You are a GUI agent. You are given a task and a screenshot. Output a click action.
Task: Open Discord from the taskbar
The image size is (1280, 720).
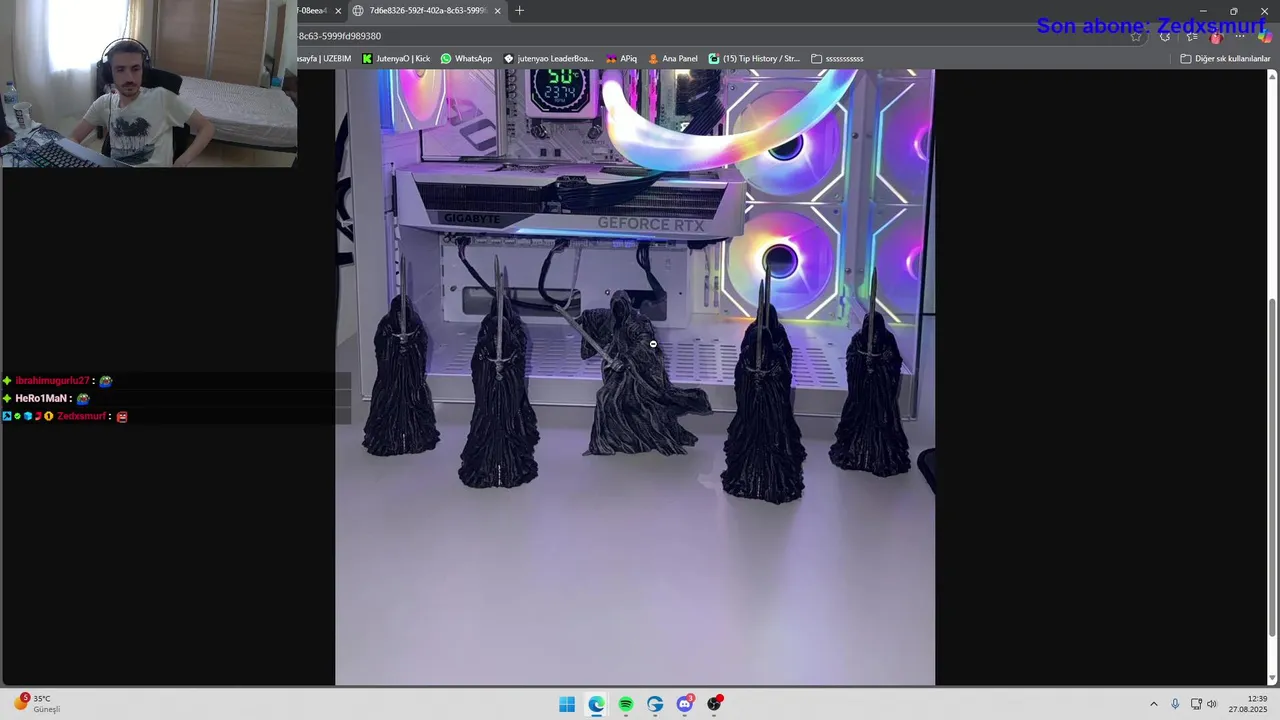click(685, 704)
